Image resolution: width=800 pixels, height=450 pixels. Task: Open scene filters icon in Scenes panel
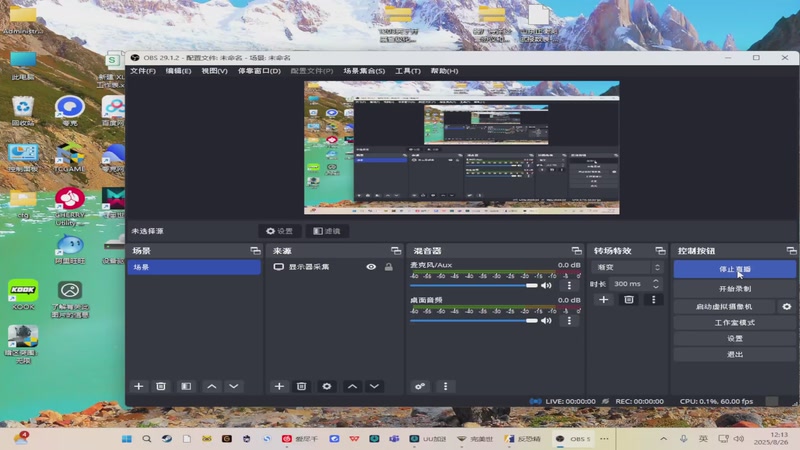pyautogui.click(x=186, y=386)
